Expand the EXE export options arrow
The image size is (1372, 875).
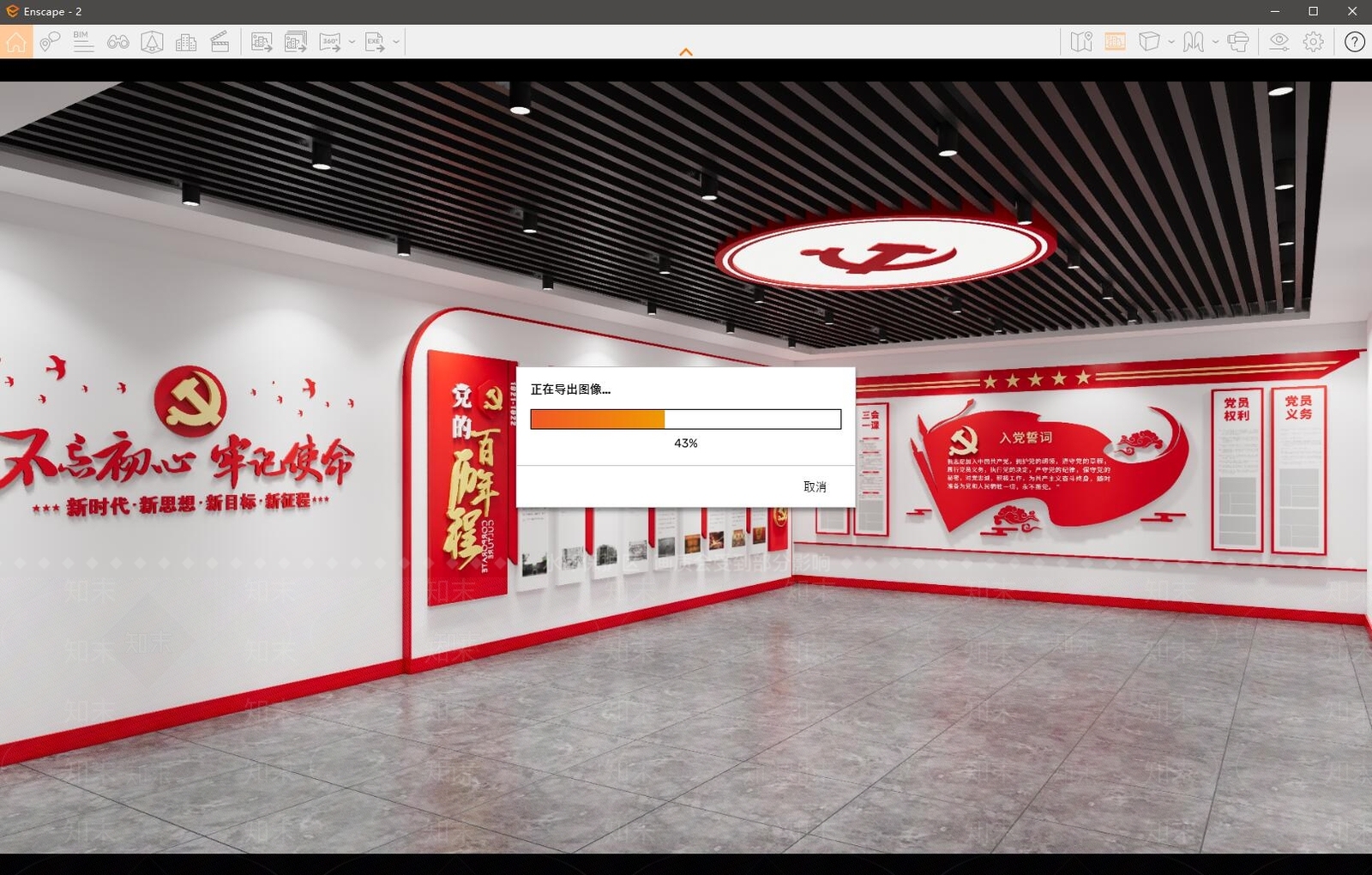[396, 41]
